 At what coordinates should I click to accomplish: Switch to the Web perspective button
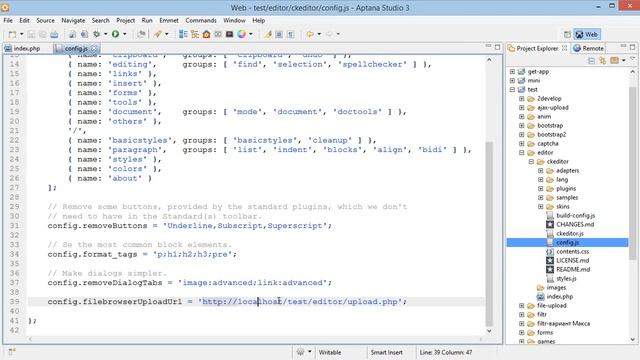pyautogui.click(x=587, y=34)
